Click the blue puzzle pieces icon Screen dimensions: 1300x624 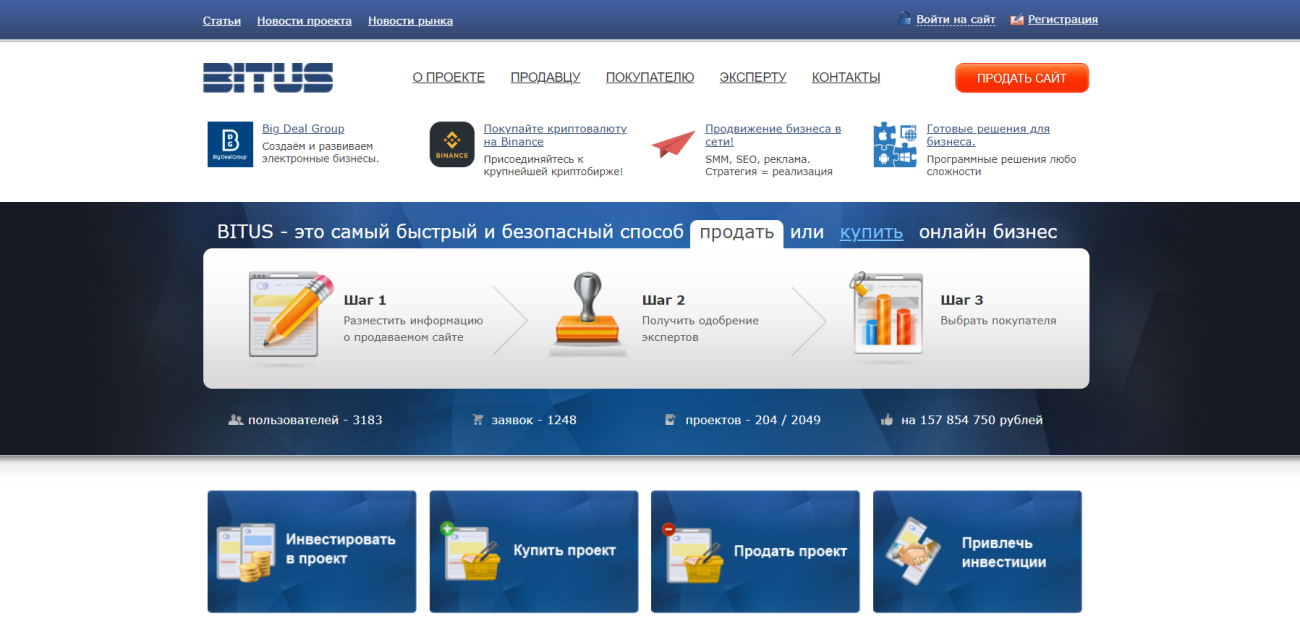click(x=894, y=144)
